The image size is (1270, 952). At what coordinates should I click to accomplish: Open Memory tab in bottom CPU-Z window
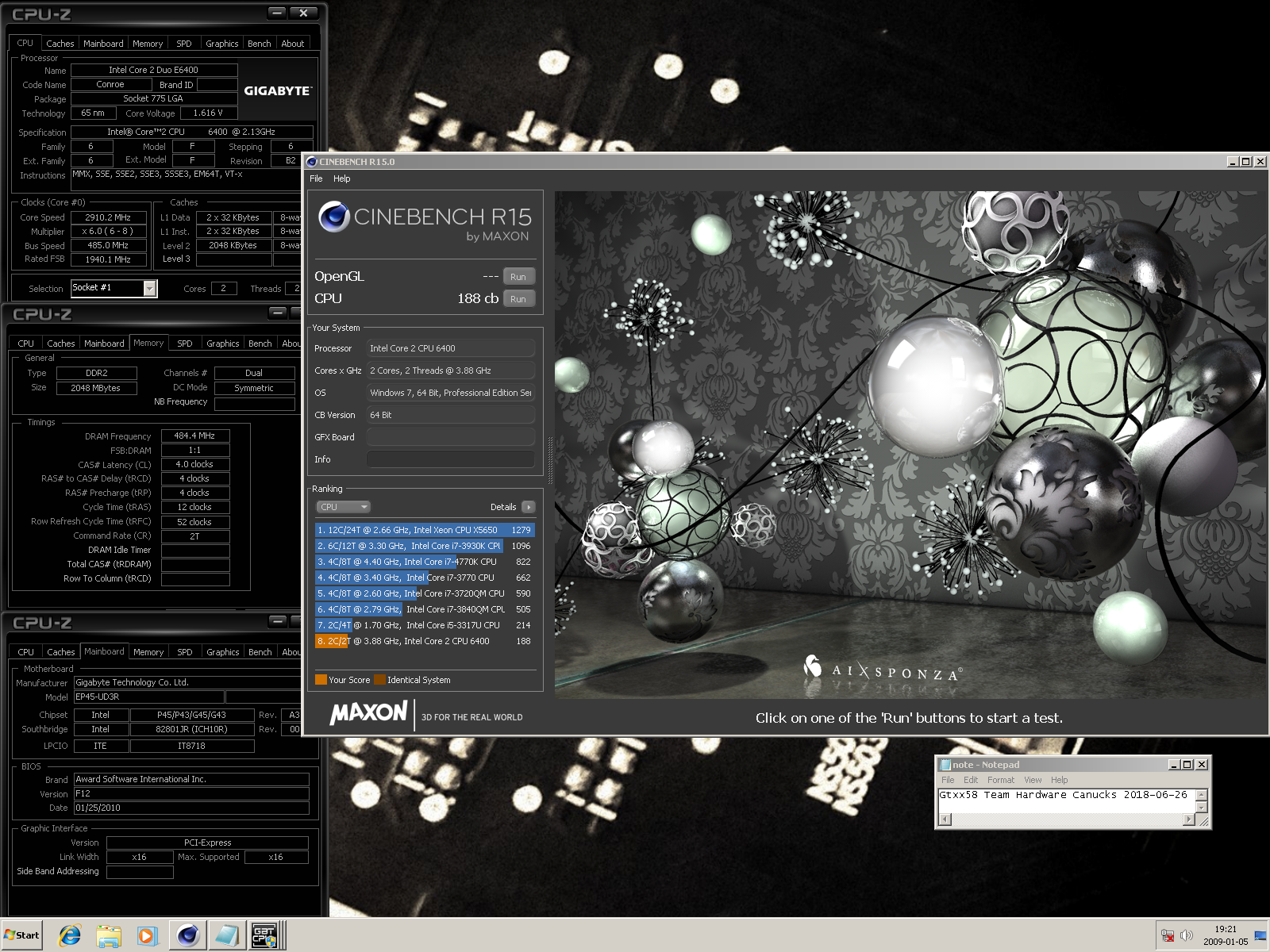tap(148, 652)
